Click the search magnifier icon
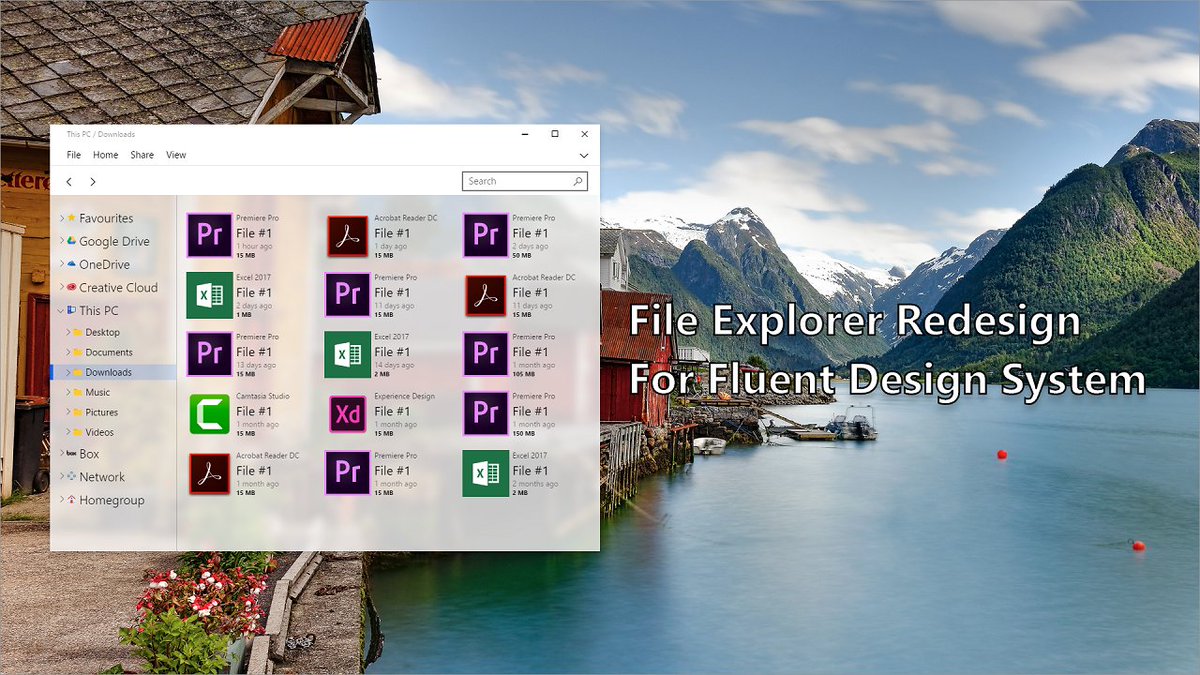The width and height of the screenshot is (1200, 675). pyautogui.click(x=577, y=181)
